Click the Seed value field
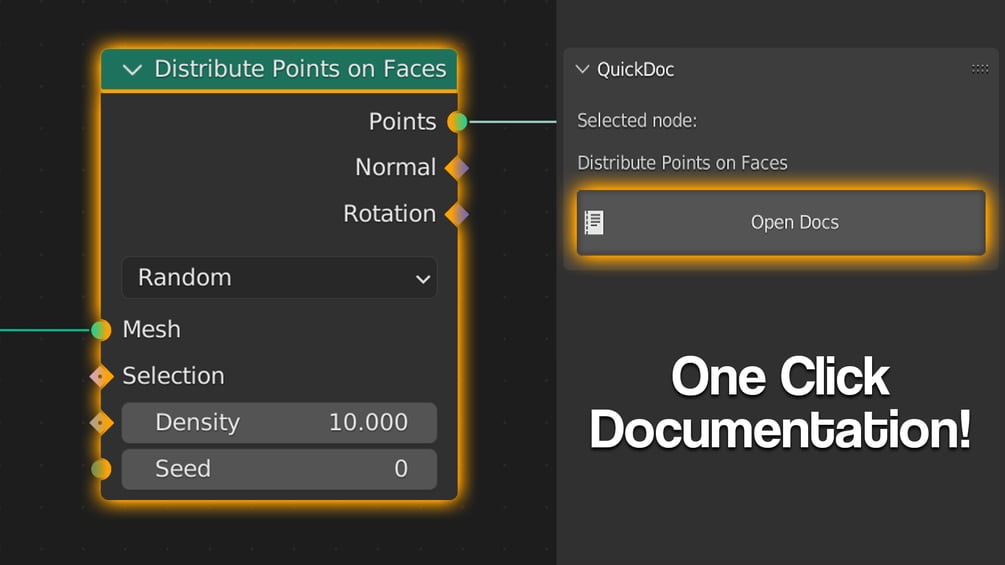This screenshot has width=1005, height=565. (x=279, y=469)
